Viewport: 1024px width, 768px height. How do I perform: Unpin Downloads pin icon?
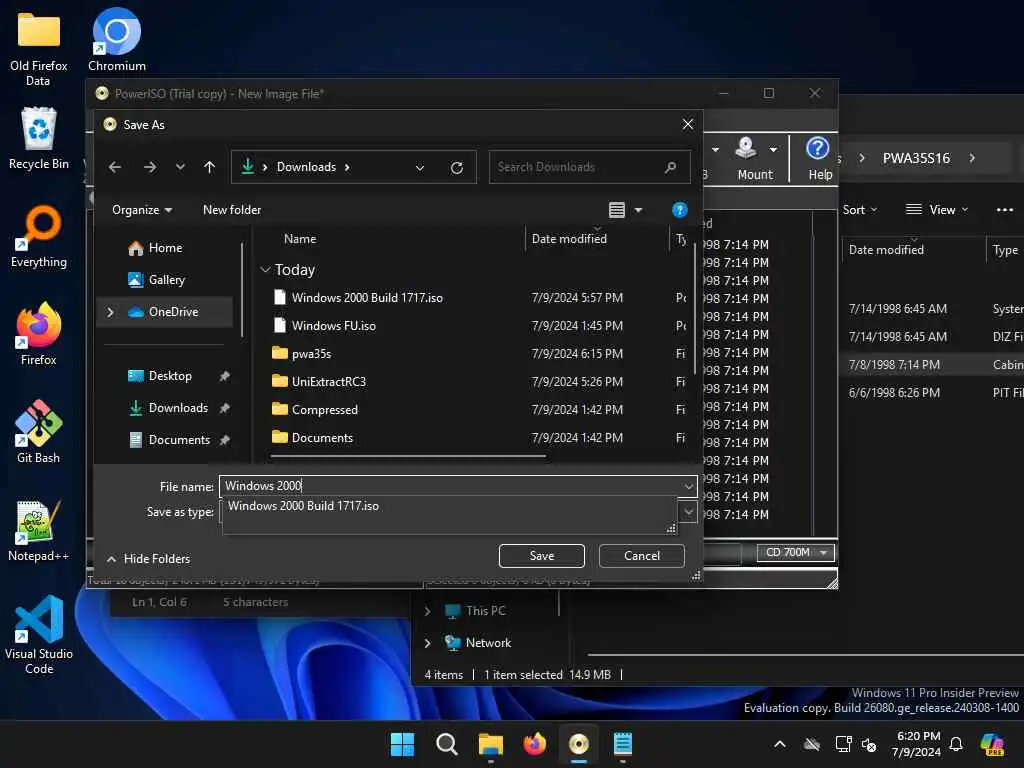(225, 408)
